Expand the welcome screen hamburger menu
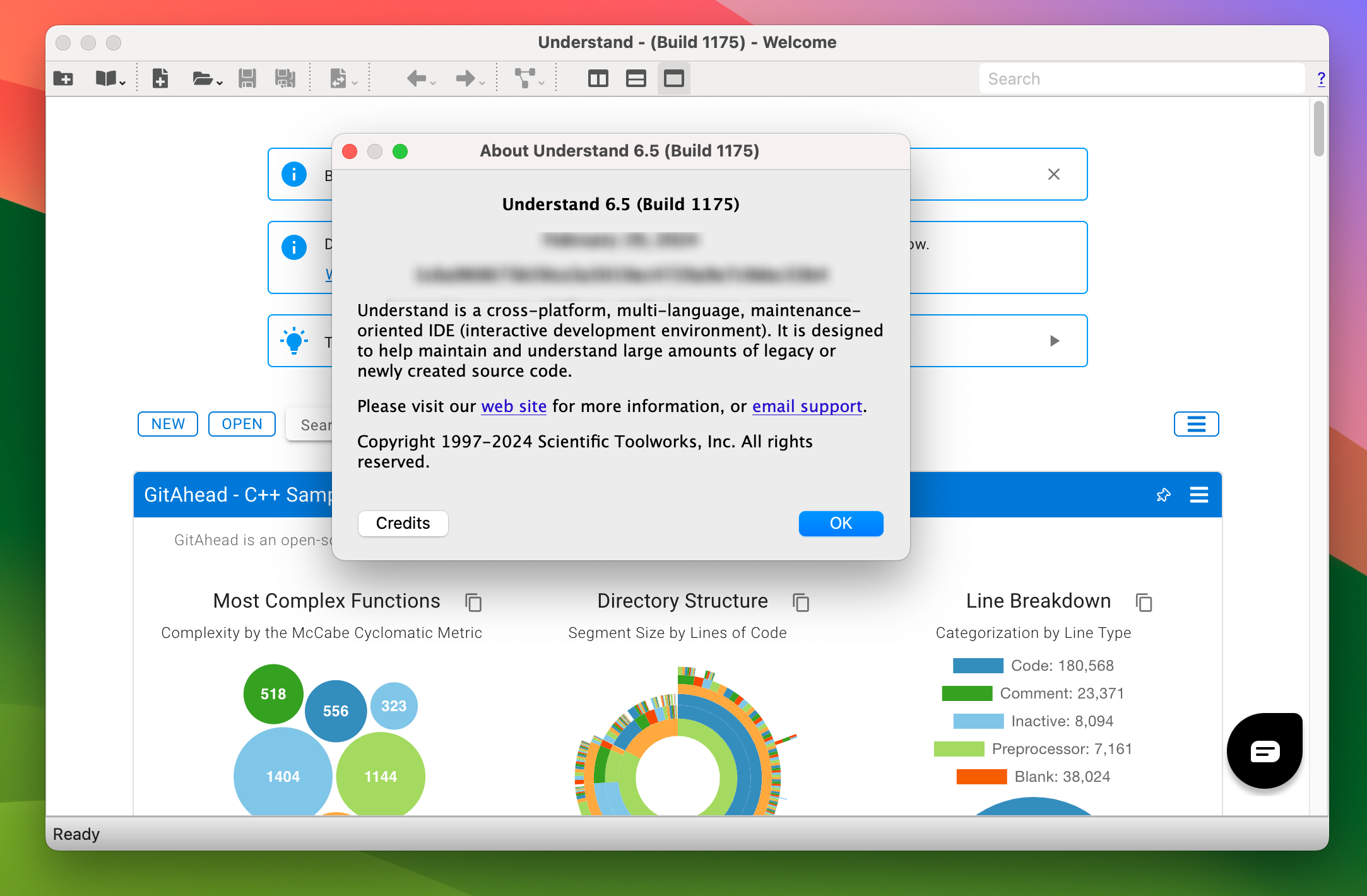The image size is (1367, 896). pos(1196,424)
